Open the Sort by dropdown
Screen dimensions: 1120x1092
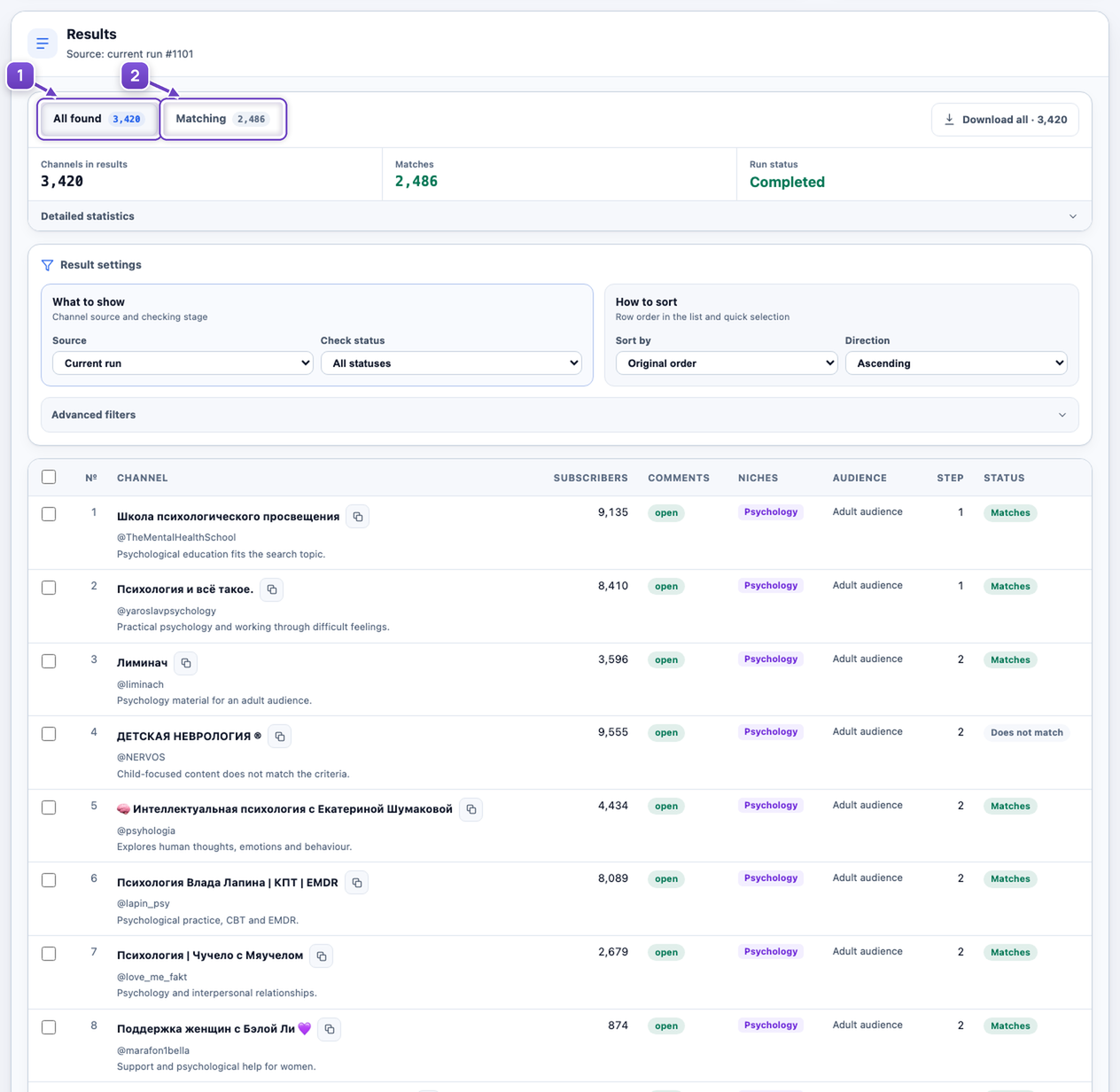[727, 363]
